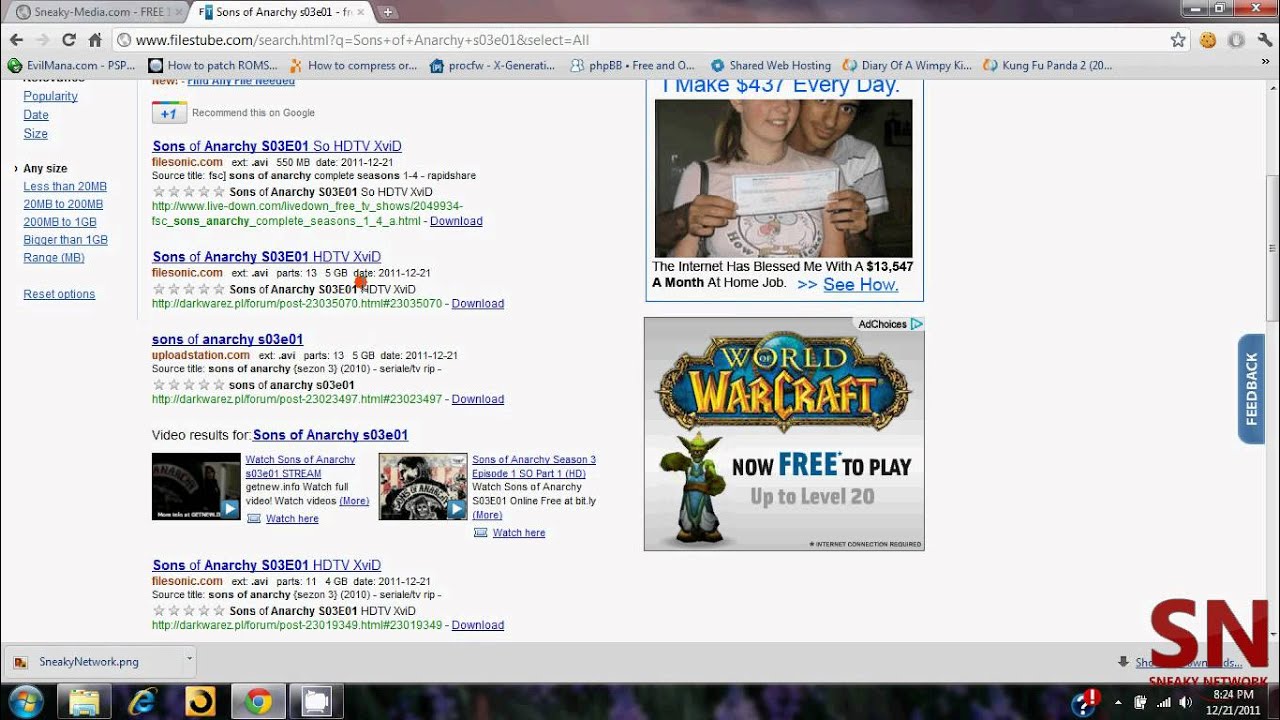Click Reset options link
1280x720 pixels.
pyautogui.click(x=59, y=294)
